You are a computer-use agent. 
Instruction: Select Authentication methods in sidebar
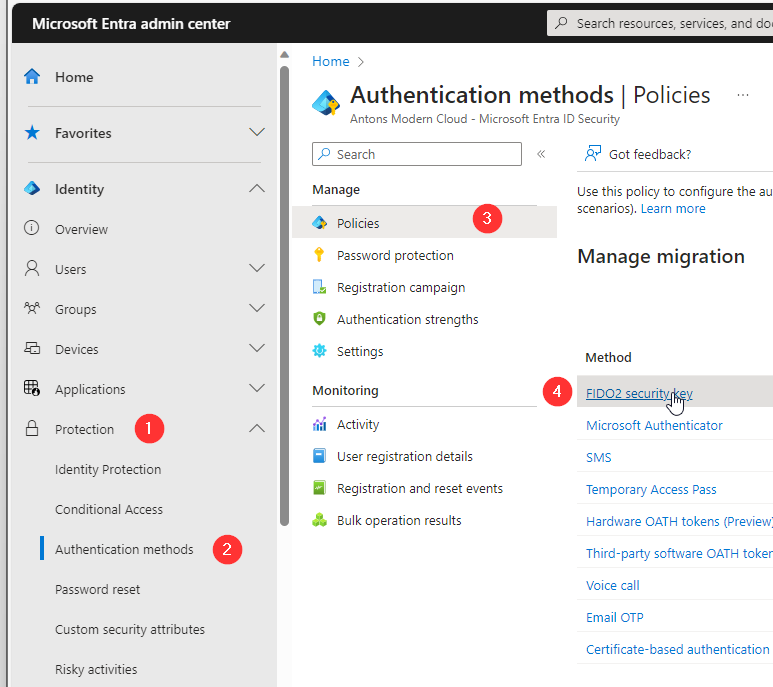[x=124, y=549]
